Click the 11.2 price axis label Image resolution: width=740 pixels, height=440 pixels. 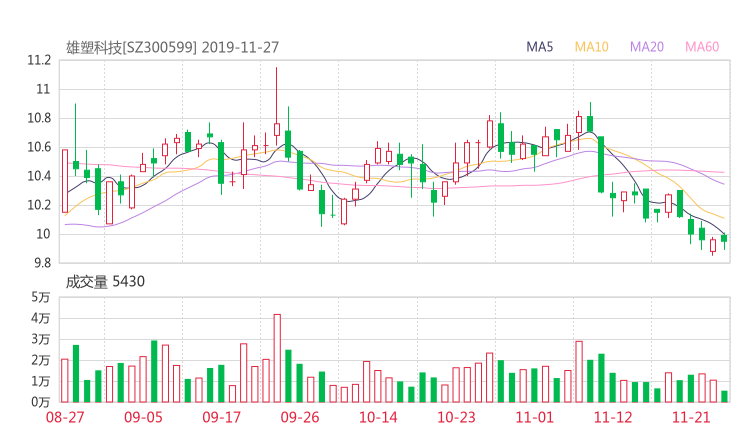tap(38, 60)
